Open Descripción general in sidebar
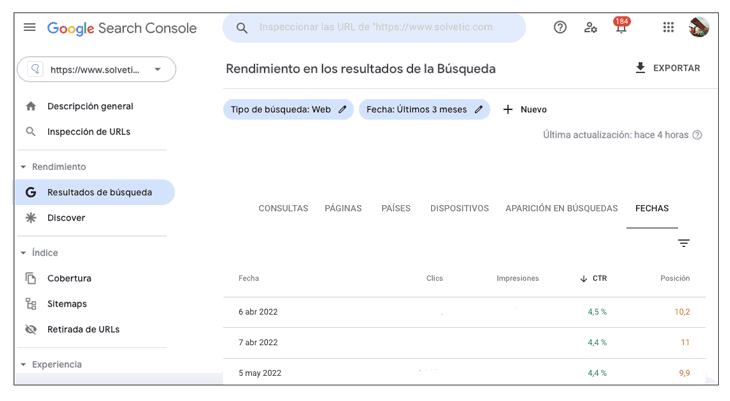730x401 pixels. 90,106
